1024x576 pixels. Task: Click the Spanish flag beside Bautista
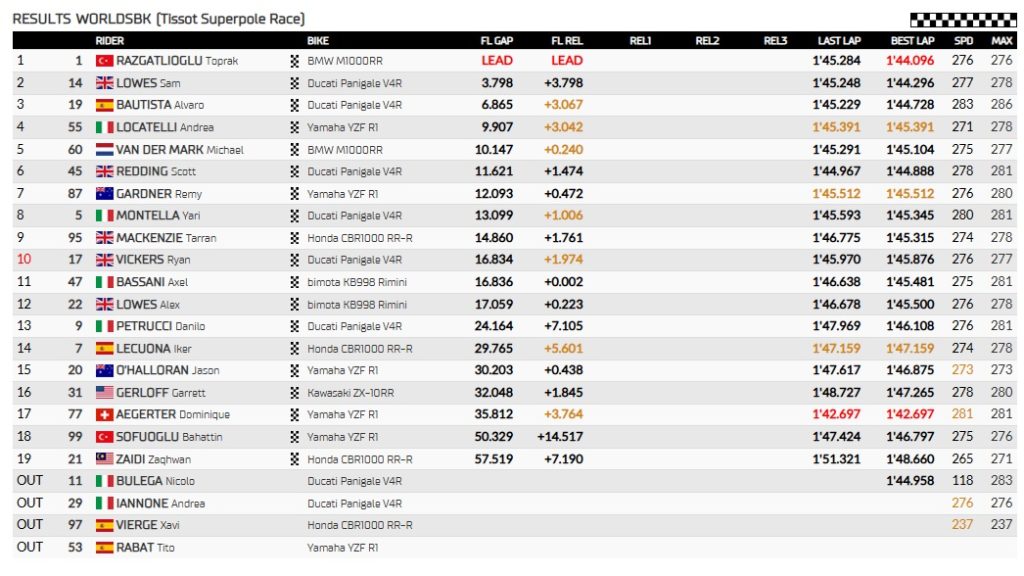104,105
